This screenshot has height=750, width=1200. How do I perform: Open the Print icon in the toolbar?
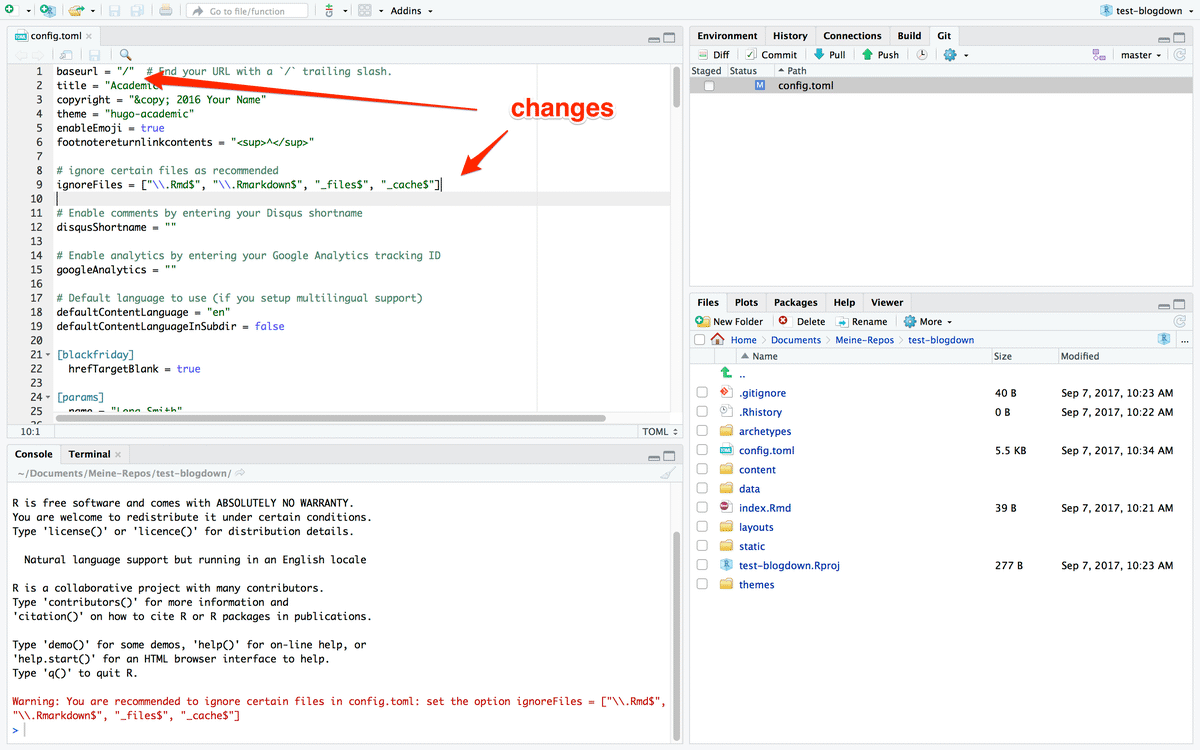[165, 10]
